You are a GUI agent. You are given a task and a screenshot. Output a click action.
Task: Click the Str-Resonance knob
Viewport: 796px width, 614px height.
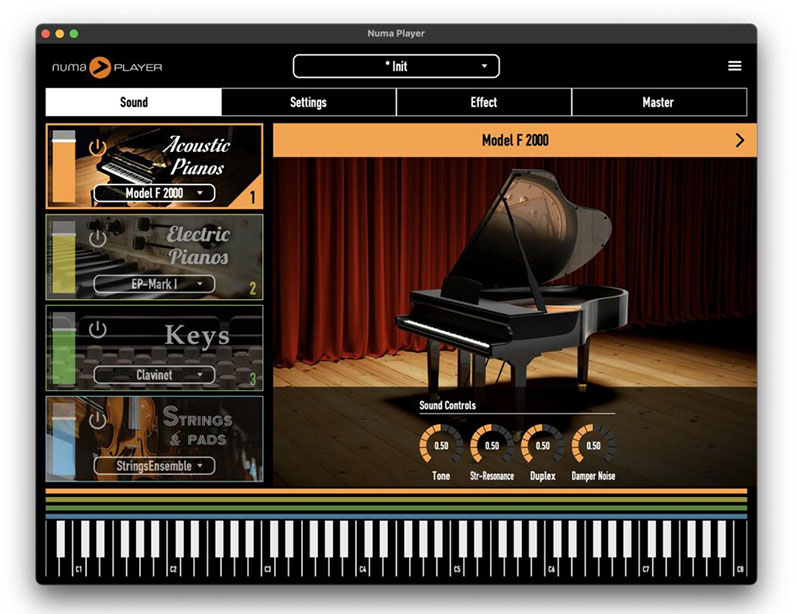pyautogui.click(x=491, y=445)
